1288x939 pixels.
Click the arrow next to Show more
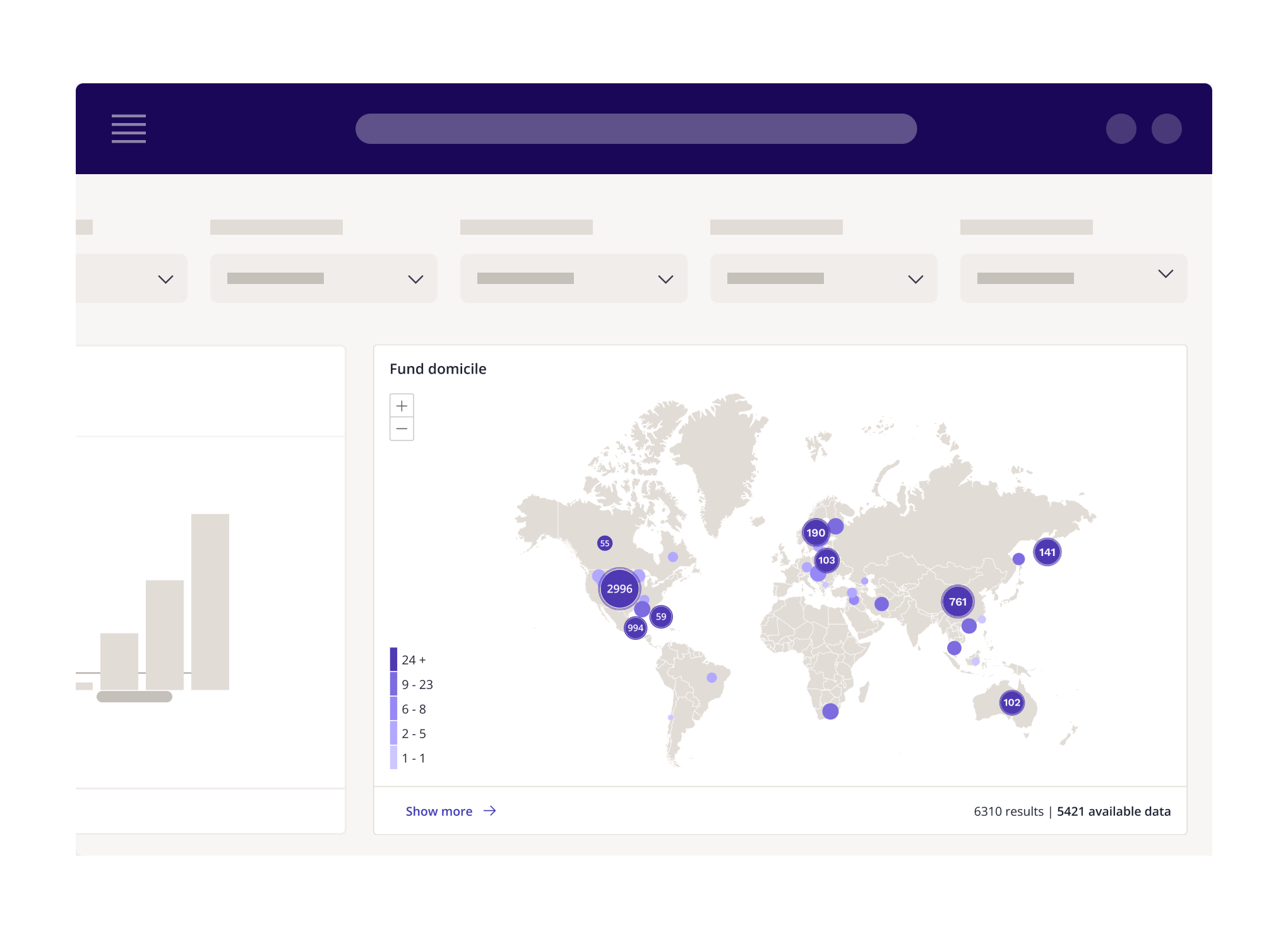tap(490, 811)
